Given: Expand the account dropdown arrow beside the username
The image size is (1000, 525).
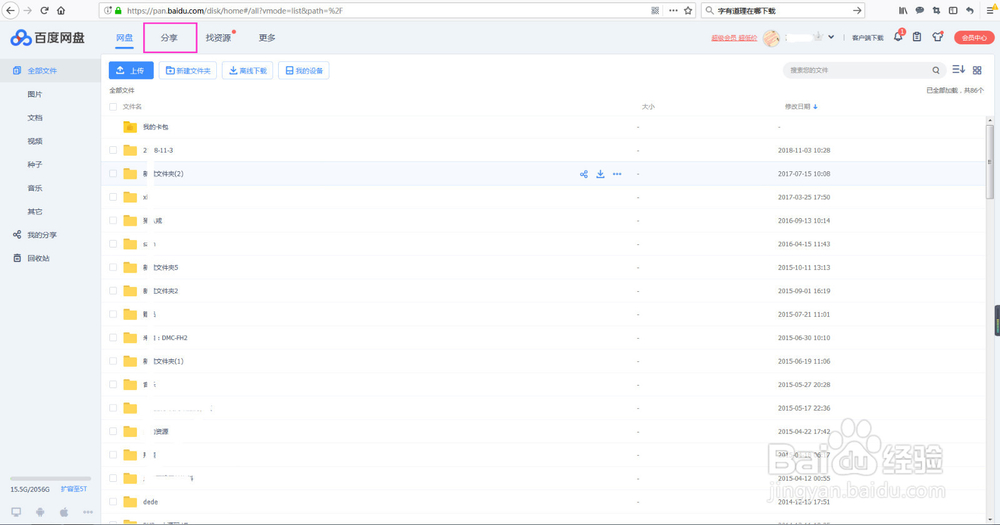Looking at the screenshot, I should click(x=831, y=37).
